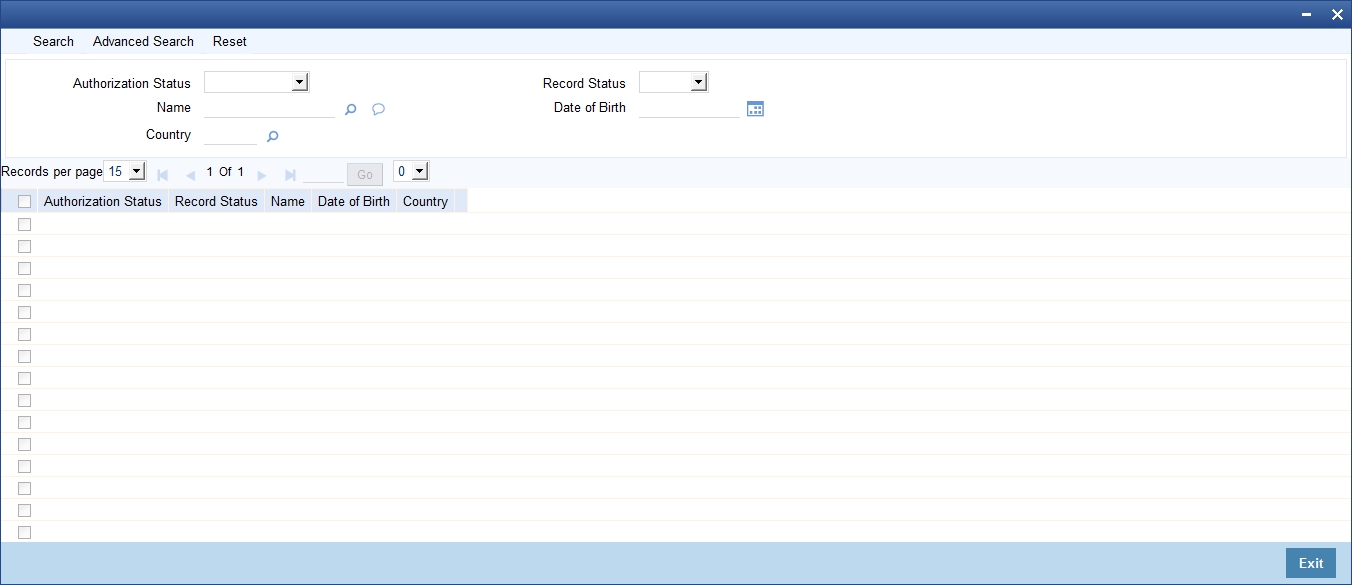This screenshot has width=1352, height=585.
Task: Open the Record Status dropdown
Action: (x=673, y=82)
